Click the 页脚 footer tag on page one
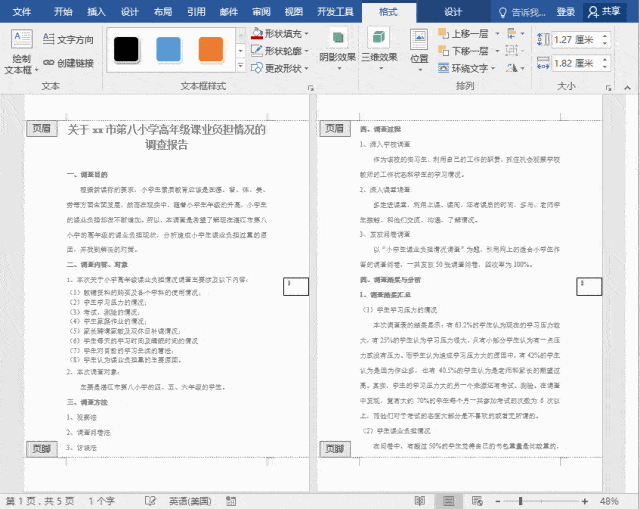Screen dimensions: 640x509 click(42, 449)
